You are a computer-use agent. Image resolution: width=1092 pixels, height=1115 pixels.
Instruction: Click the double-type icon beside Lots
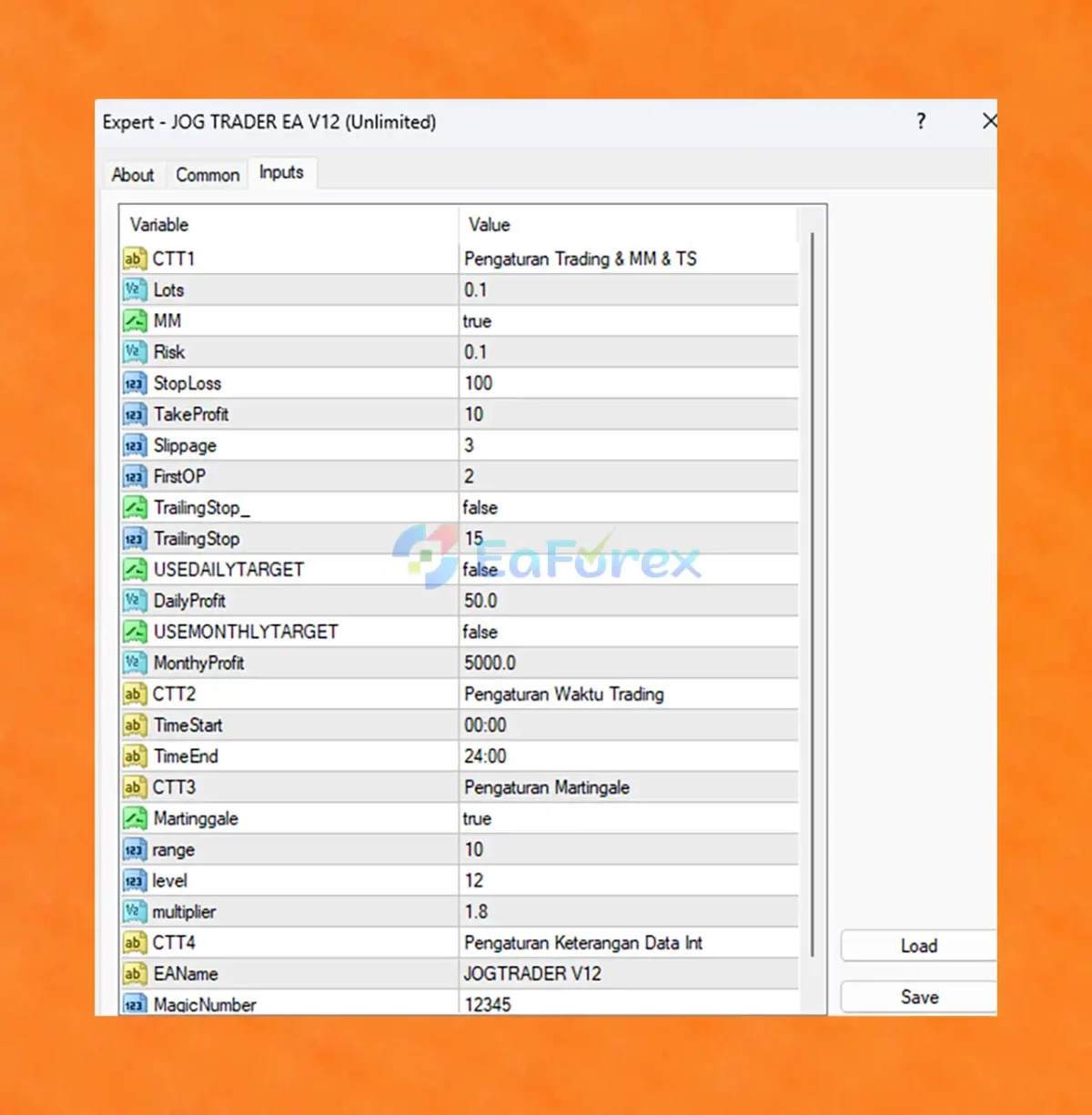click(x=135, y=290)
